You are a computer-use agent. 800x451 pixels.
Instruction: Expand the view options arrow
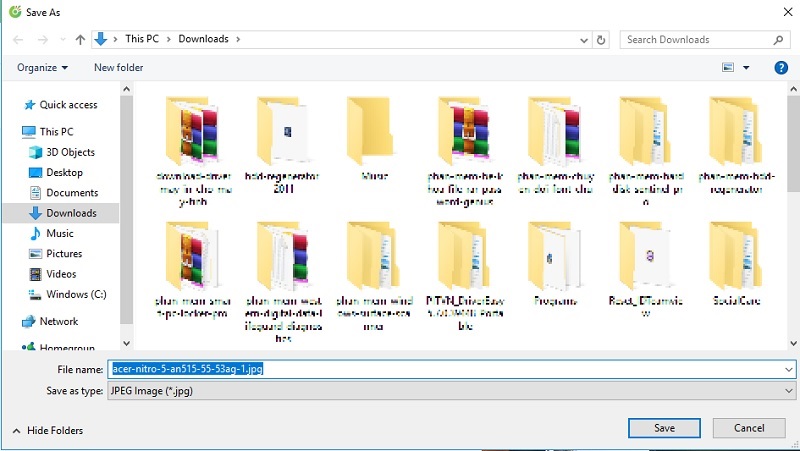pyautogui.click(x=746, y=67)
